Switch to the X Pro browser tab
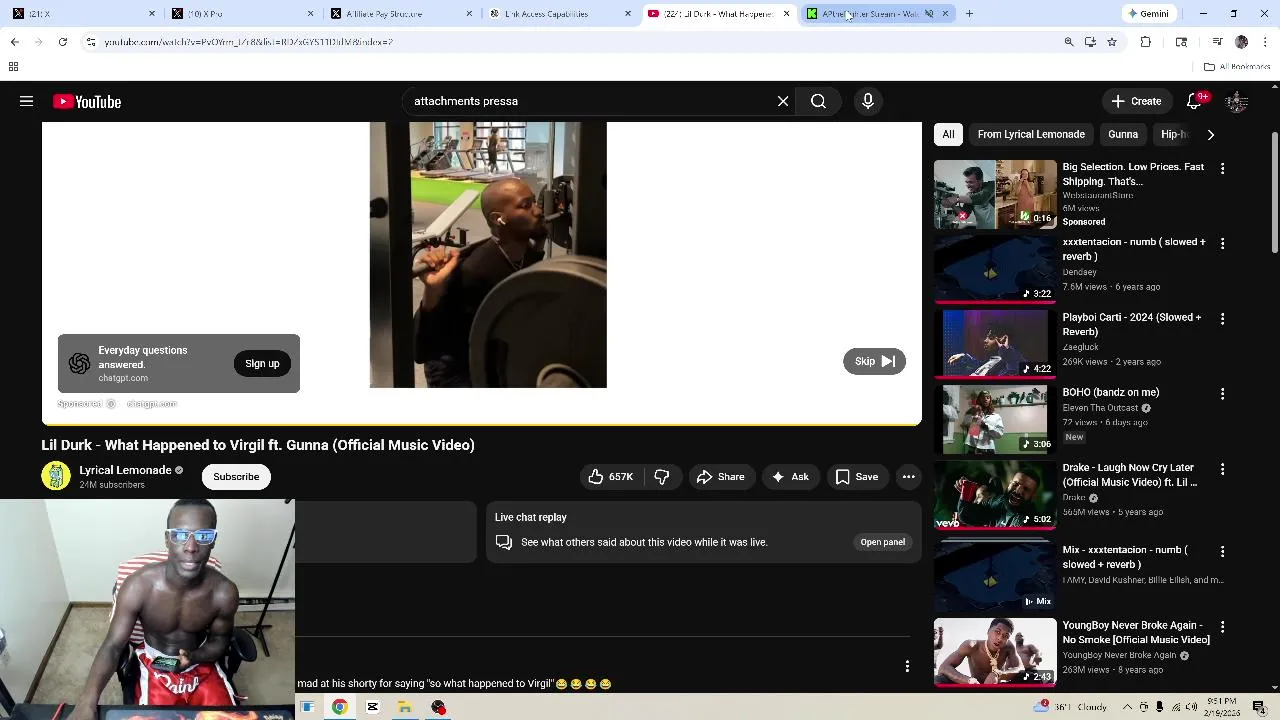Image resolution: width=1280 pixels, height=720 pixels. point(240,14)
